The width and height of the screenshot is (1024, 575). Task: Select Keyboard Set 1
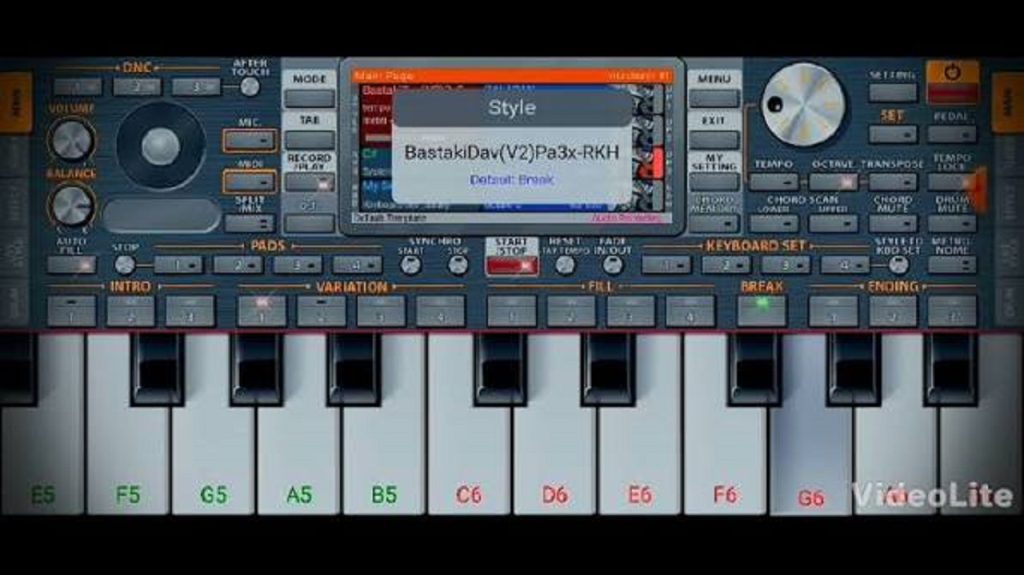(x=666, y=265)
